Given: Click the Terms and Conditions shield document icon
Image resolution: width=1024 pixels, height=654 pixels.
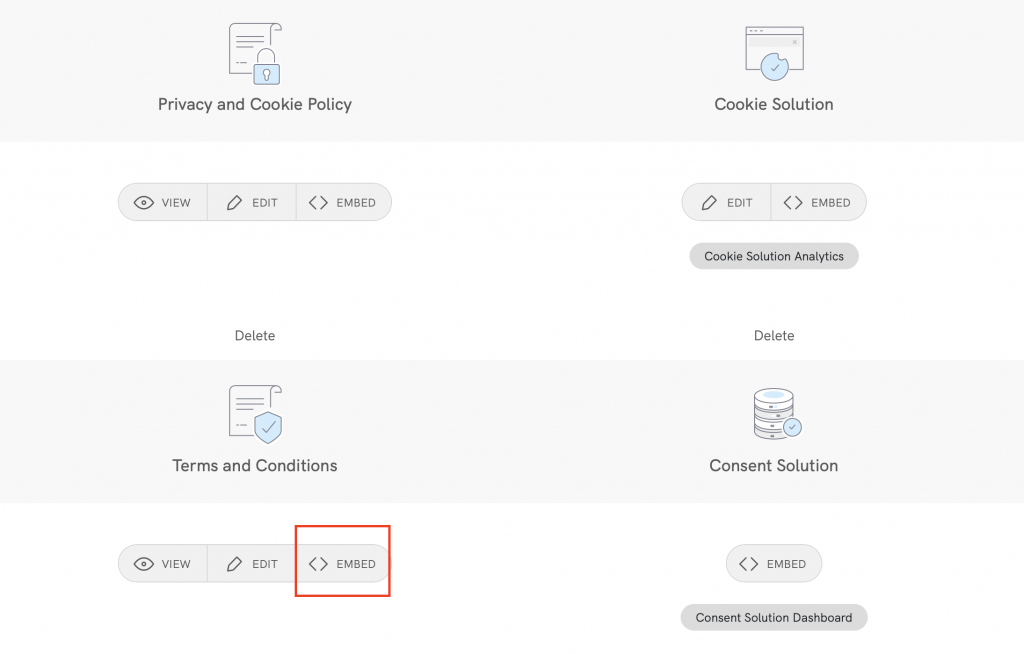Looking at the screenshot, I should (x=254, y=410).
